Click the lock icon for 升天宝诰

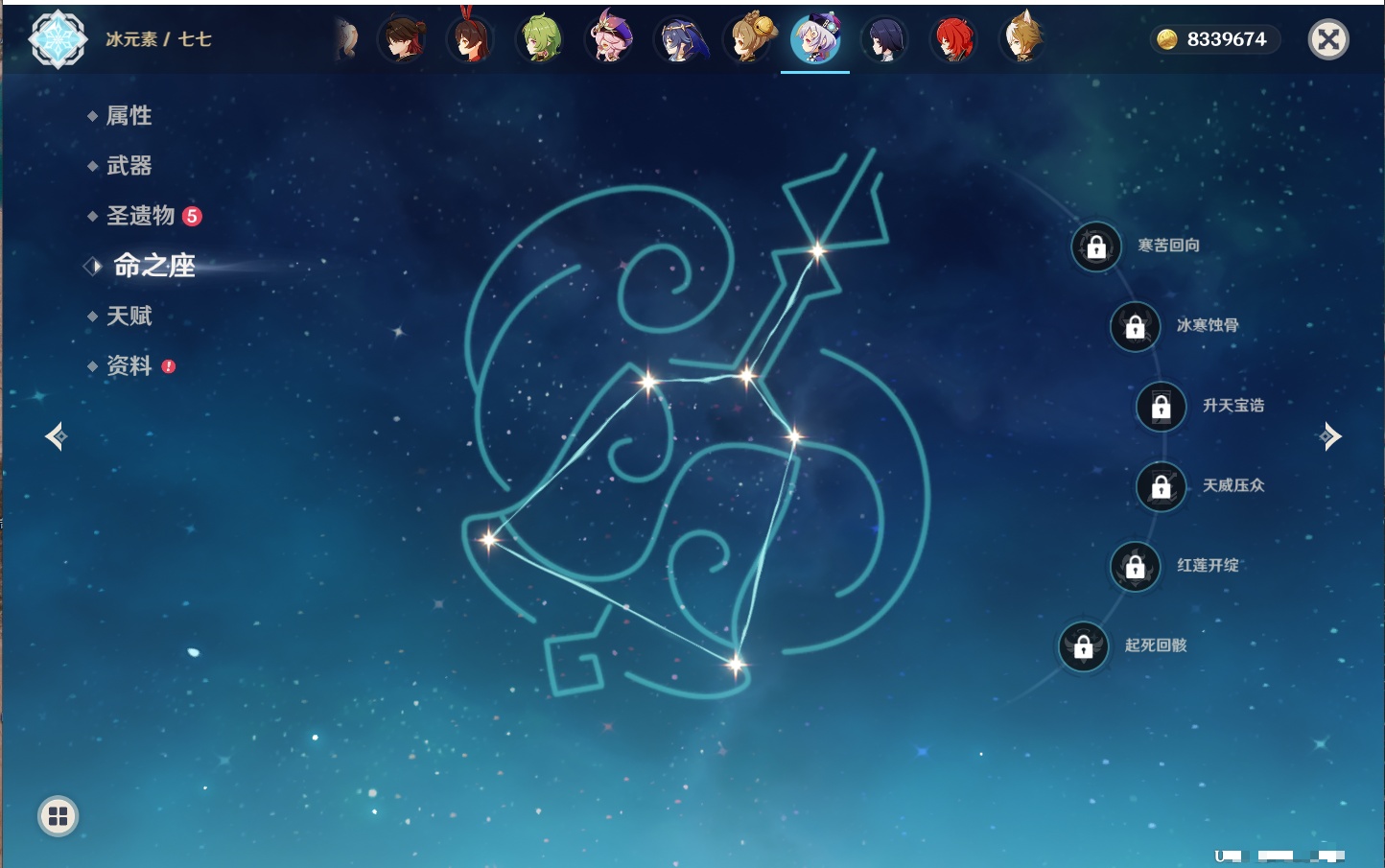point(1161,407)
